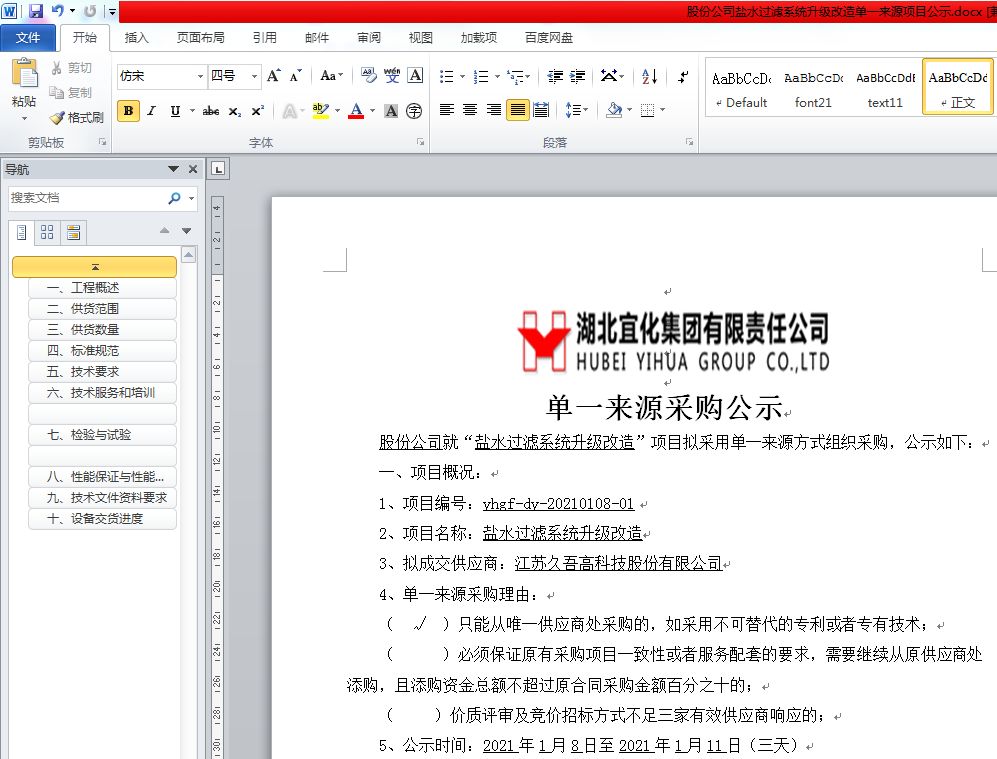
Task: Click the phonetic guide (wén) icon
Action: click(x=392, y=76)
